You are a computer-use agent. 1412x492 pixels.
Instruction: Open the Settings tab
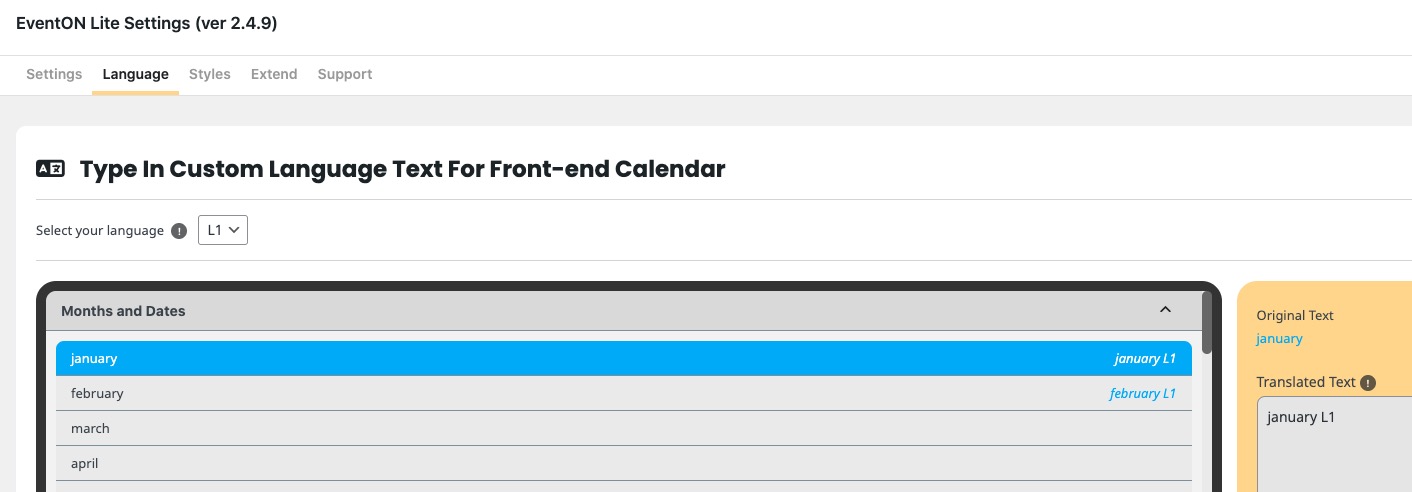54,74
